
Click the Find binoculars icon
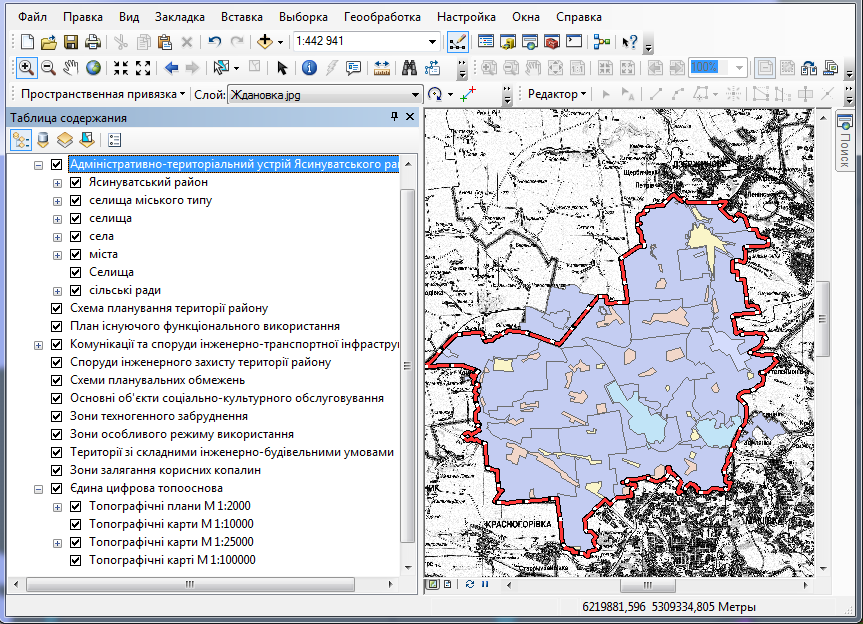click(409, 68)
